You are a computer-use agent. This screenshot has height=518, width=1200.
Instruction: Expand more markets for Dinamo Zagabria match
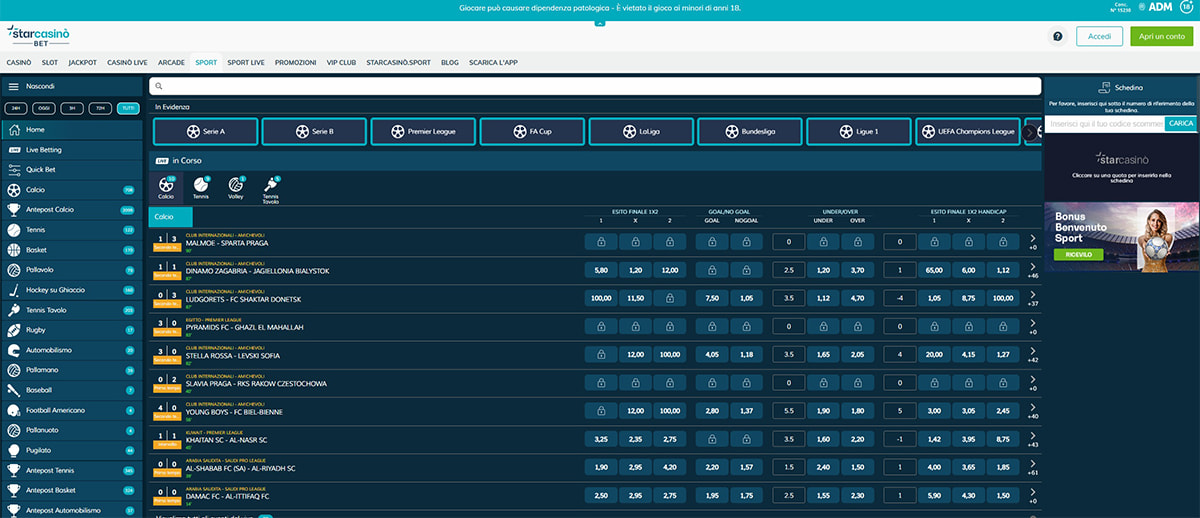pyautogui.click(x=1032, y=270)
